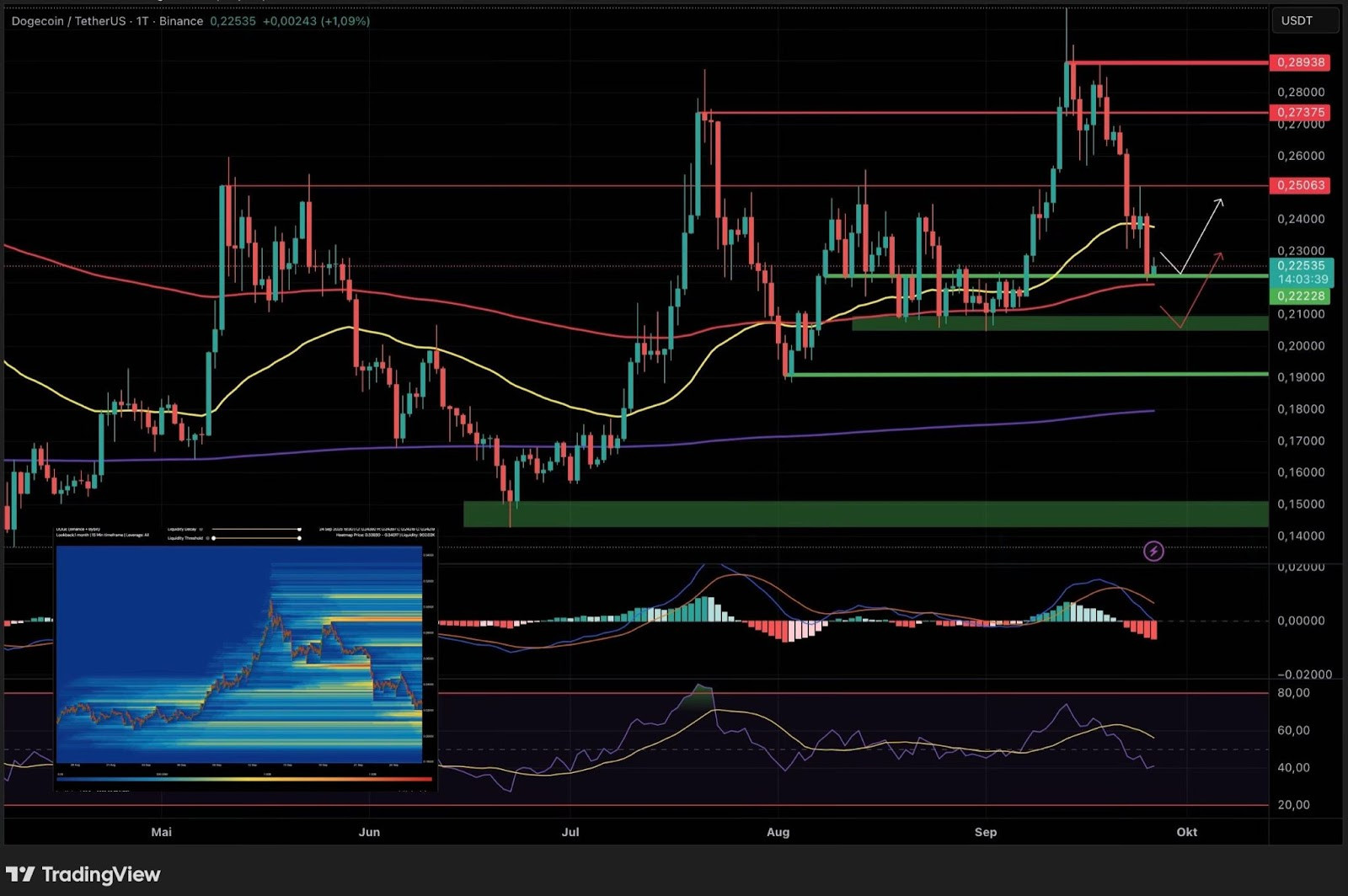1348x896 pixels.
Task: Click the 0,20000 price axis value
Action: coord(1301,346)
